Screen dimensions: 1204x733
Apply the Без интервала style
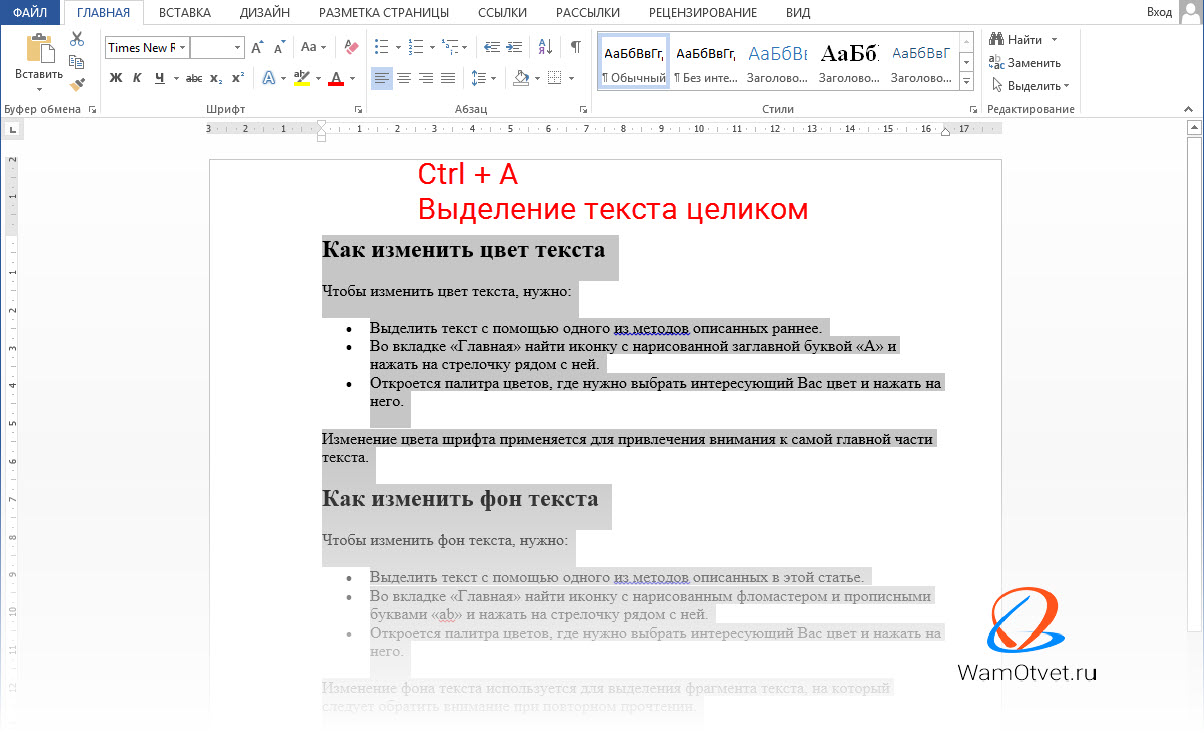click(x=705, y=63)
